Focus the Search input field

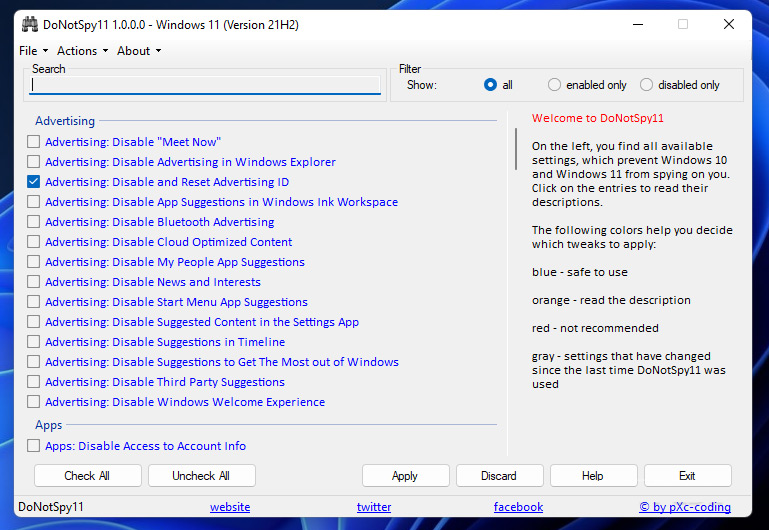click(x=205, y=85)
